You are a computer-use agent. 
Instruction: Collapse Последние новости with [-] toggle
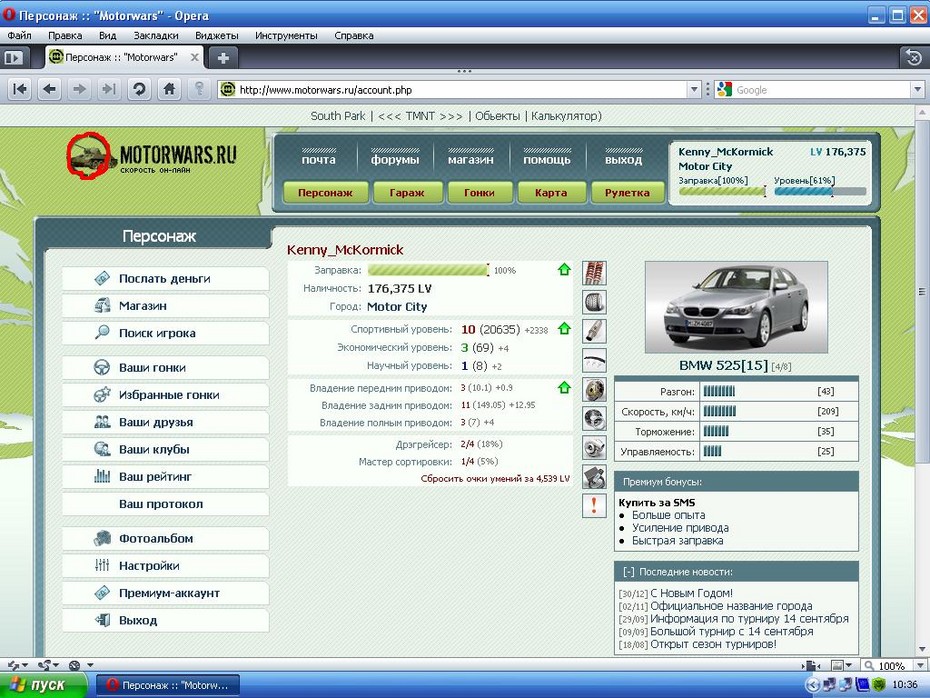[x=629, y=572]
